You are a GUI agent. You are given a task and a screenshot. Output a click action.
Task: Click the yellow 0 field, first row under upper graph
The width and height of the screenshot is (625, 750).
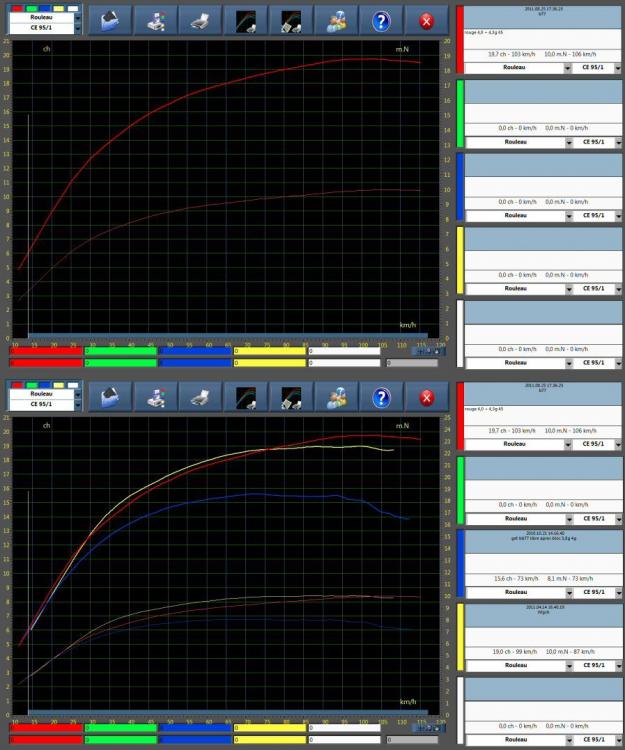pyautogui.click(x=269, y=351)
